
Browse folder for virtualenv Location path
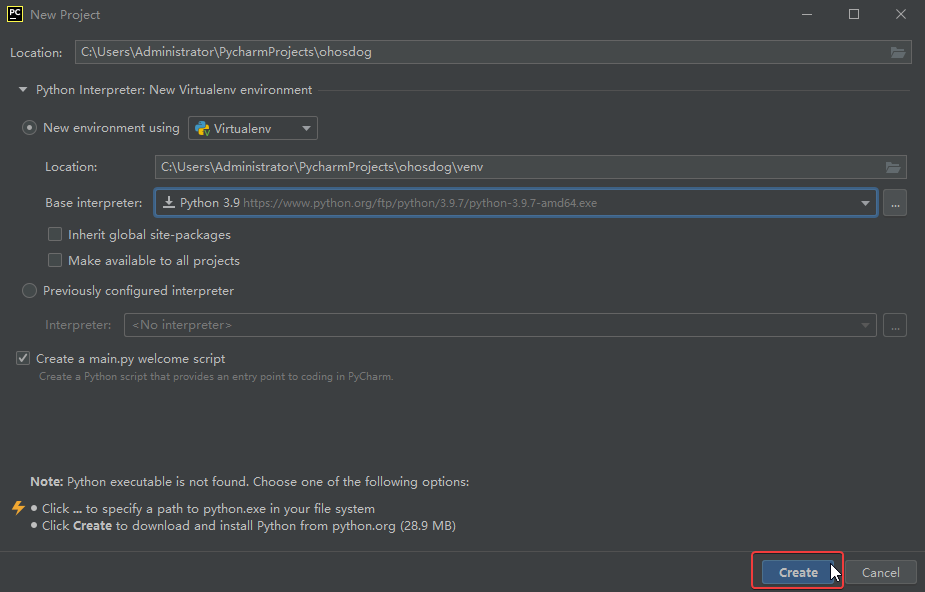pyautogui.click(x=893, y=167)
